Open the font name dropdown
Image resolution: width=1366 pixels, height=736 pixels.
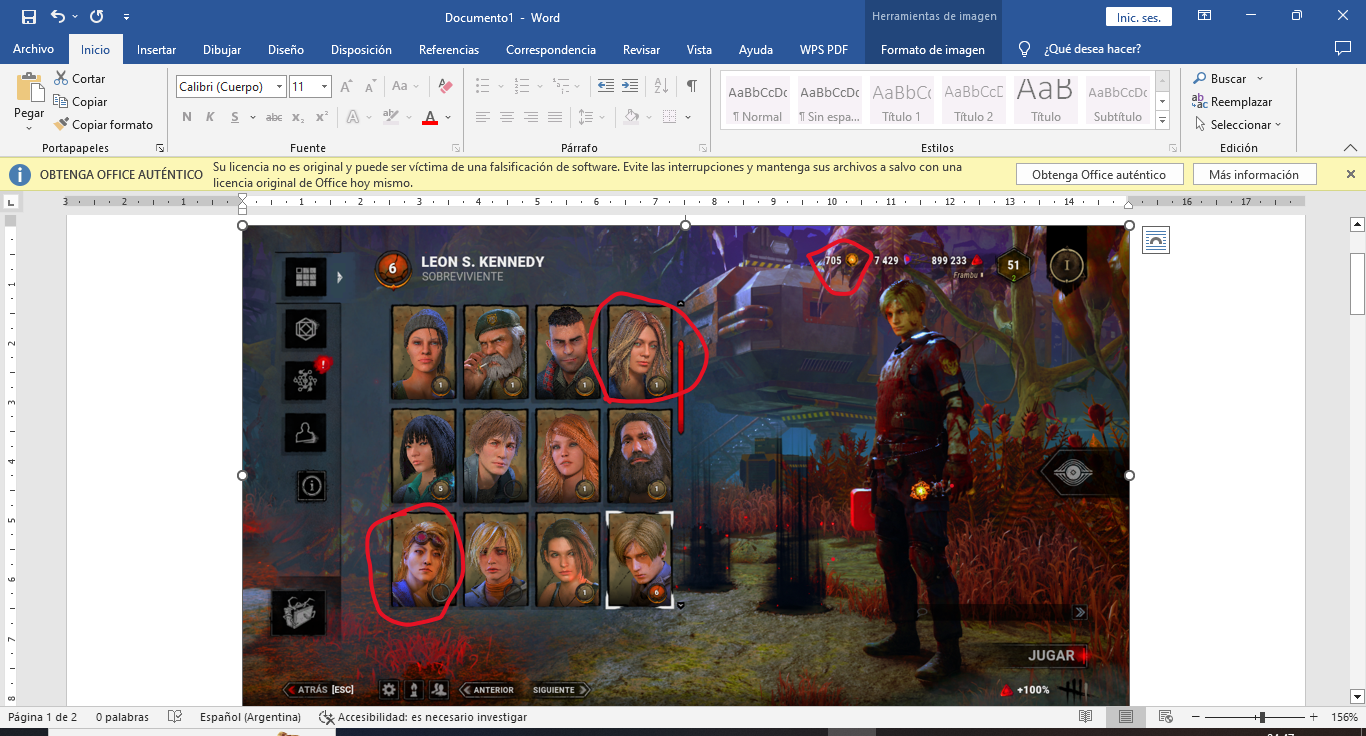point(279,87)
